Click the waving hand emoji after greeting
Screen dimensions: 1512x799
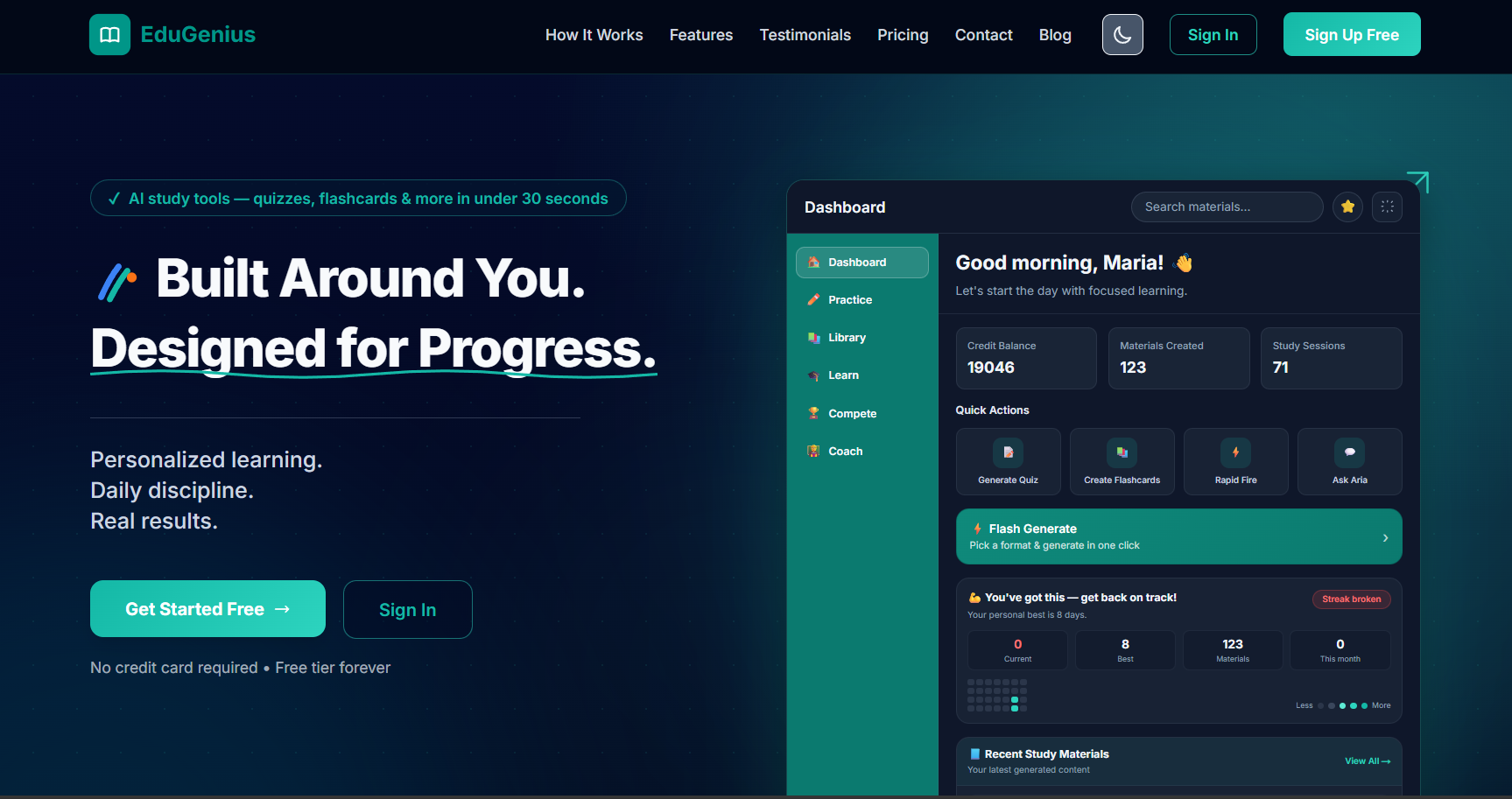click(1184, 263)
